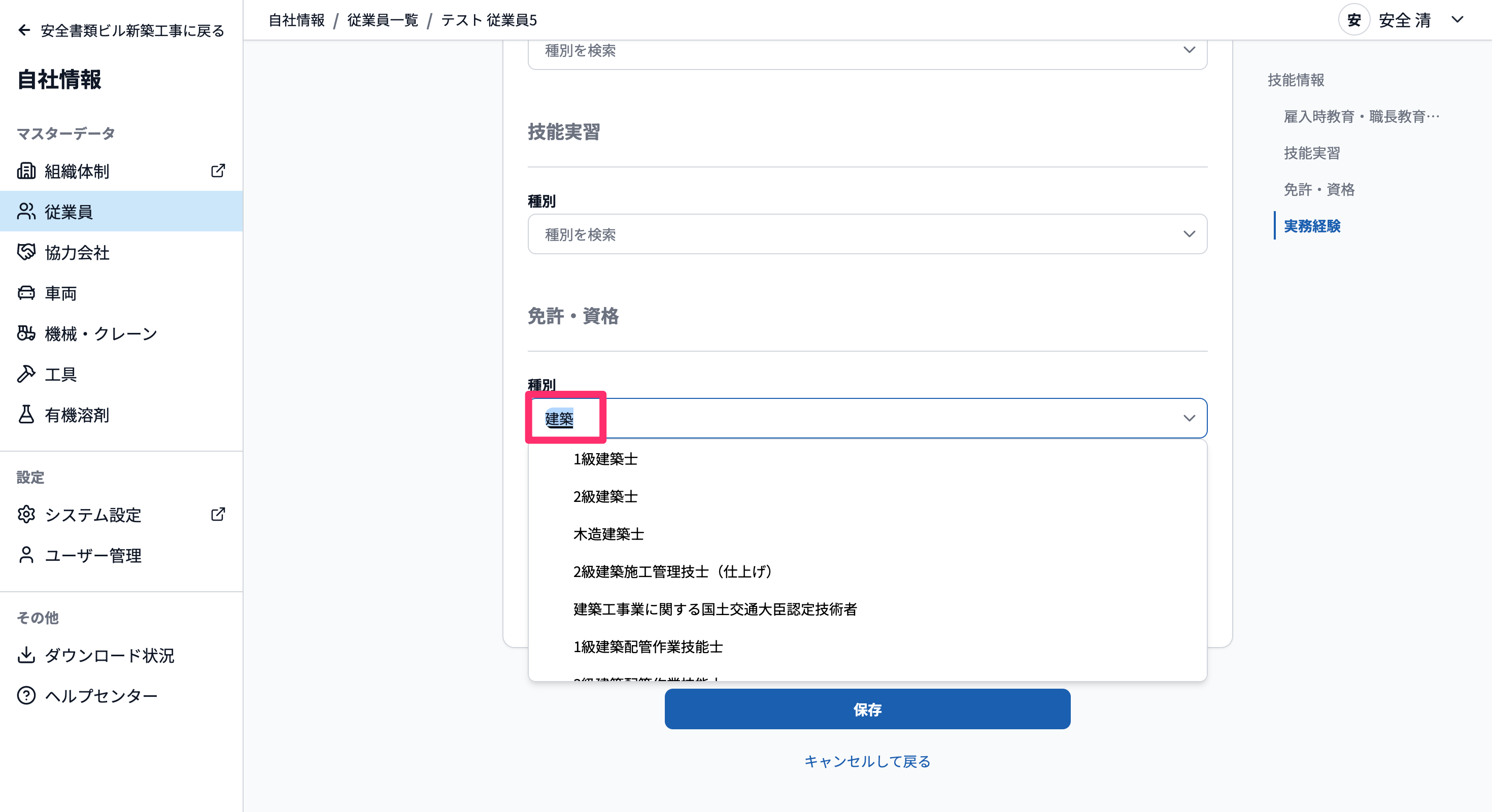Viewport: 1492px width, 812px height.
Task: Click キャンセルして戻る link
Action: pos(867,761)
